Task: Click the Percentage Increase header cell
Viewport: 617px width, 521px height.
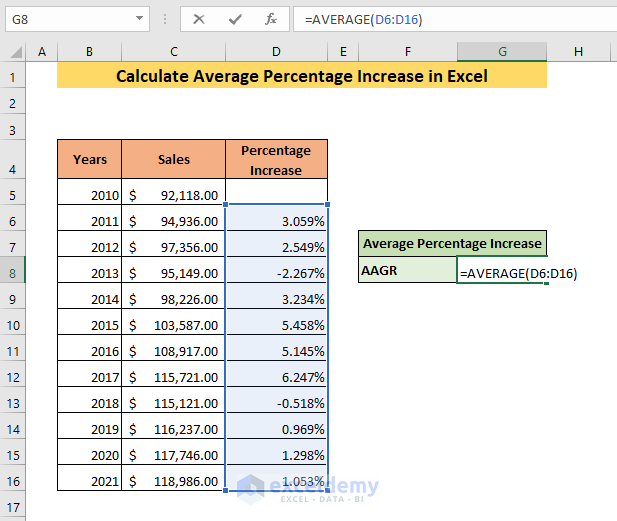Action: tap(276, 159)
